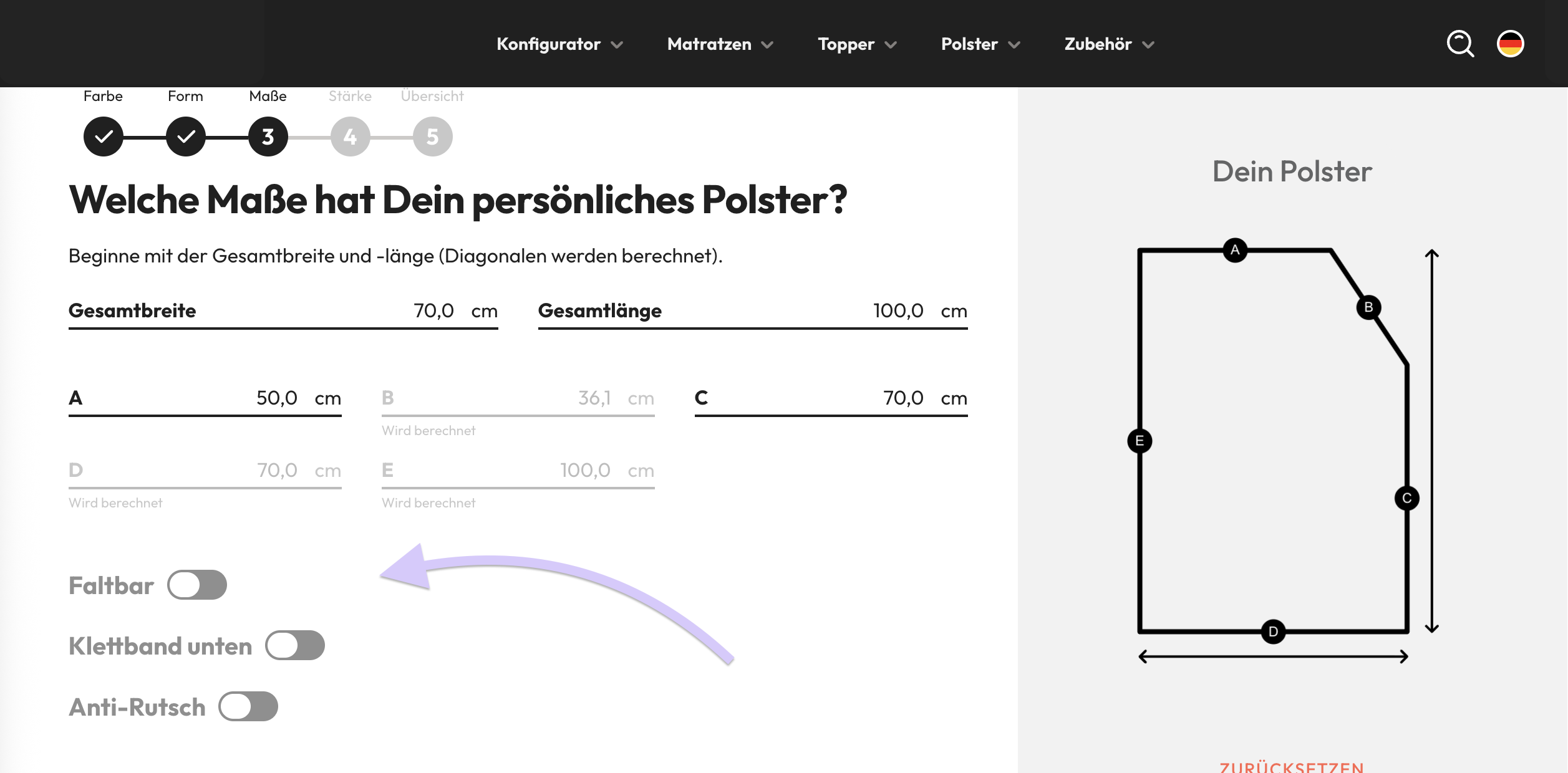Viewport: 1568px width, 773px height.
Task: Click the Gesamtlänge input field
Action: [898, 311]
